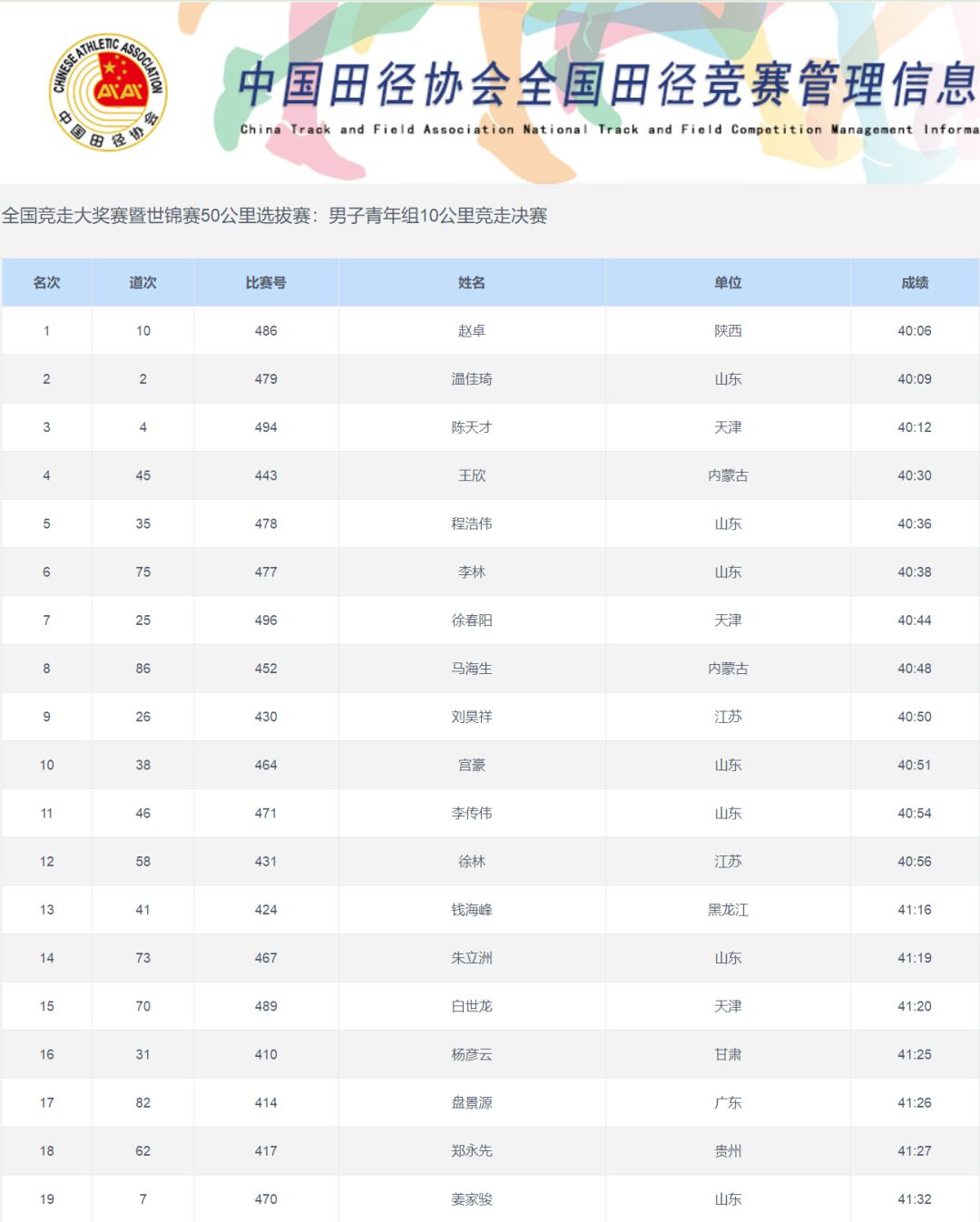The width and height of the screenshot is (980, 1222).
Task: Select athlete name 朱立洲
Action: click(472, 958)
